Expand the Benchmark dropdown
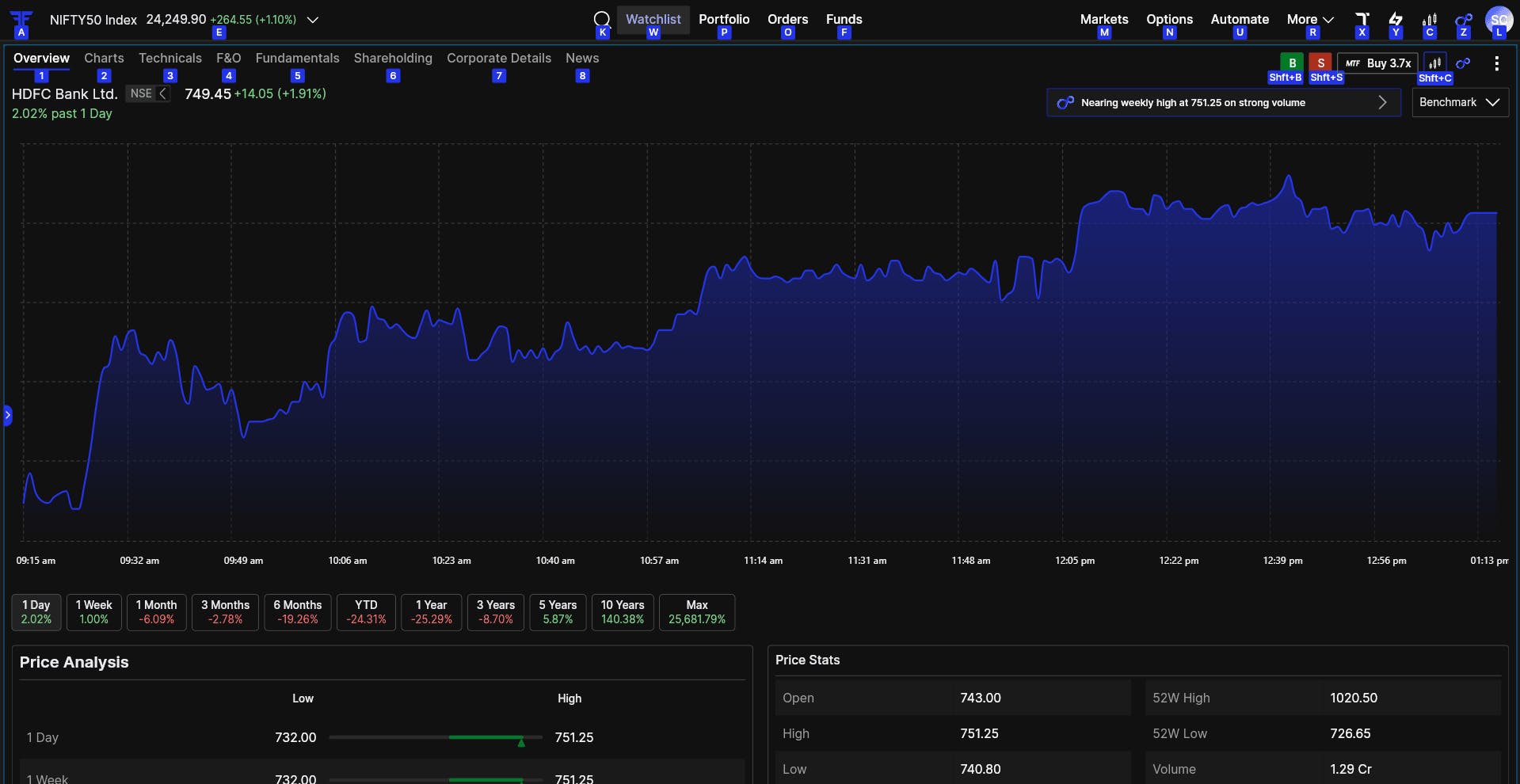1520x784 pixels. 1460,102
